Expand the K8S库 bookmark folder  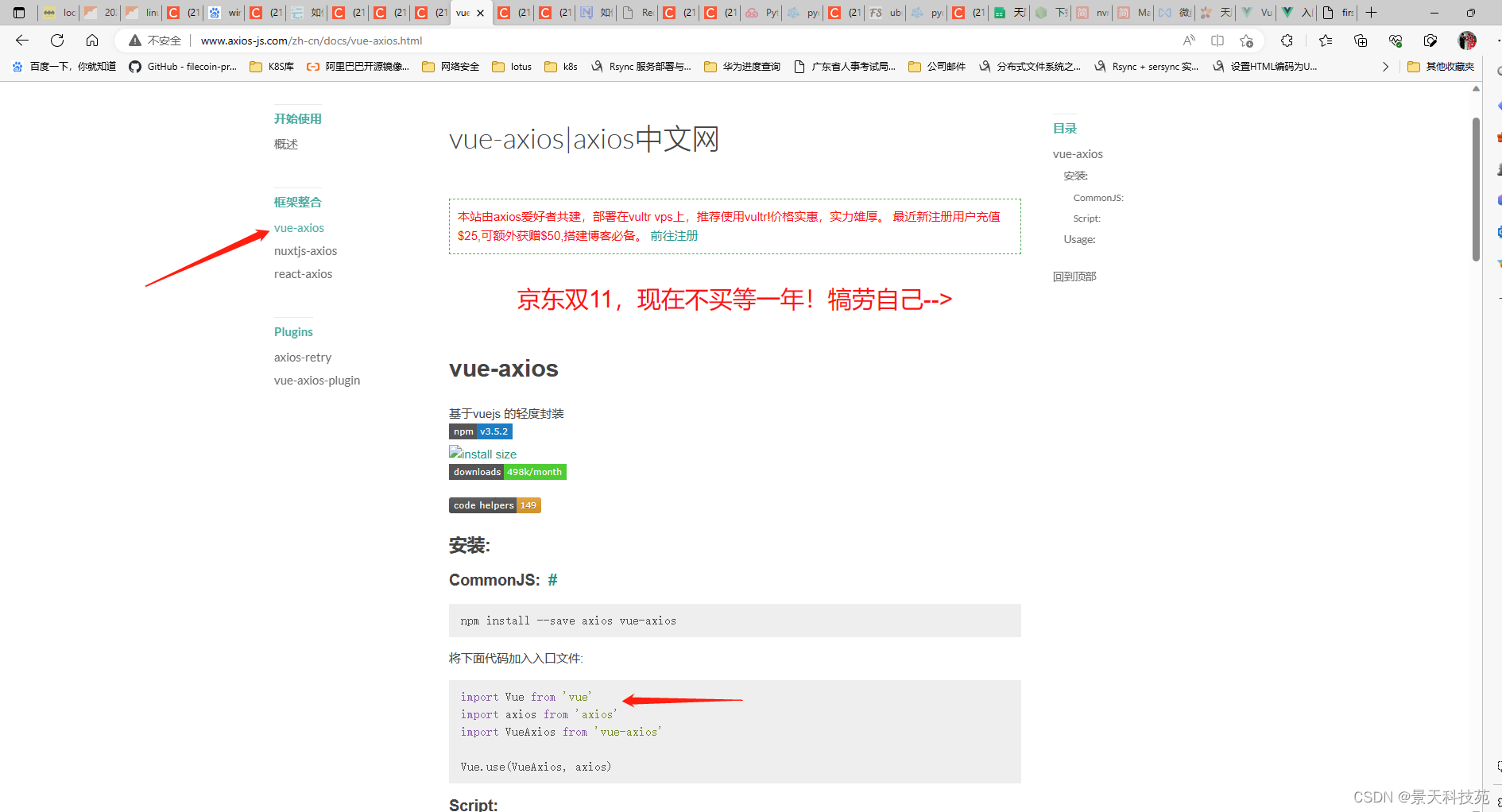click(272, 67)
